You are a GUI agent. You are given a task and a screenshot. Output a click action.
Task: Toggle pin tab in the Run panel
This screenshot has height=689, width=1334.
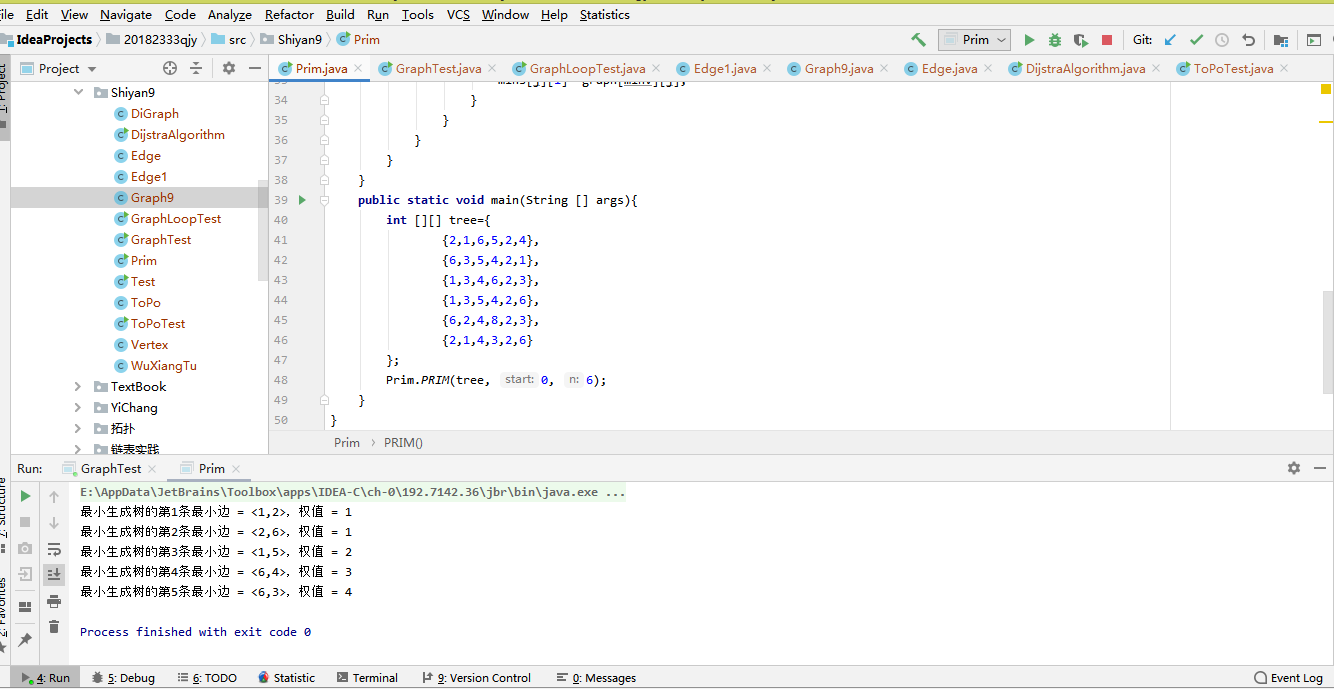25,639
